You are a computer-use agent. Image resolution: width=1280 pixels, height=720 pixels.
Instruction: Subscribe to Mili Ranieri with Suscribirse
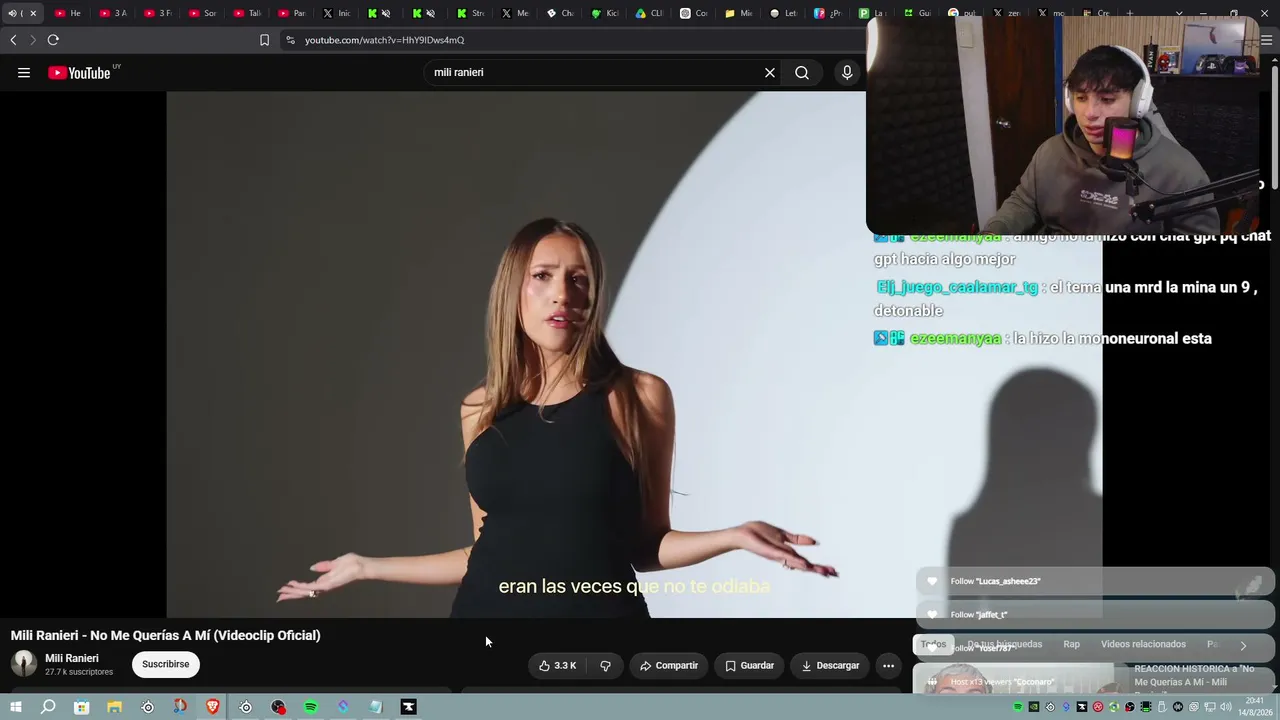click(165, 664)
